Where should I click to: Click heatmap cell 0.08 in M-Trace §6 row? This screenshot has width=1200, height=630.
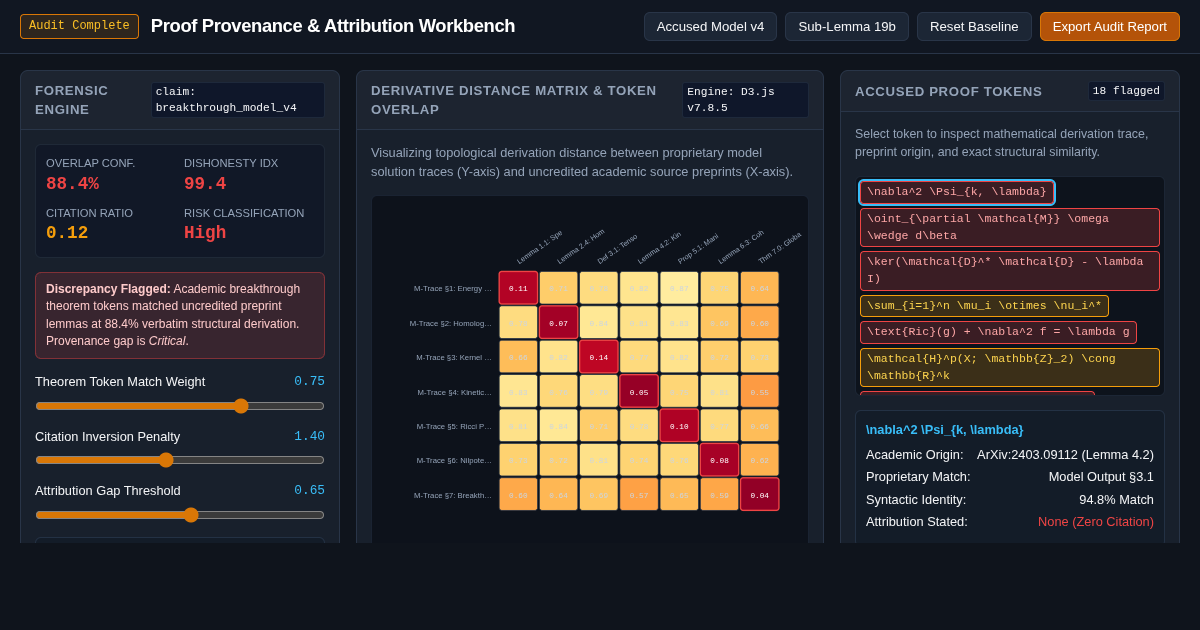click(719, 460)
